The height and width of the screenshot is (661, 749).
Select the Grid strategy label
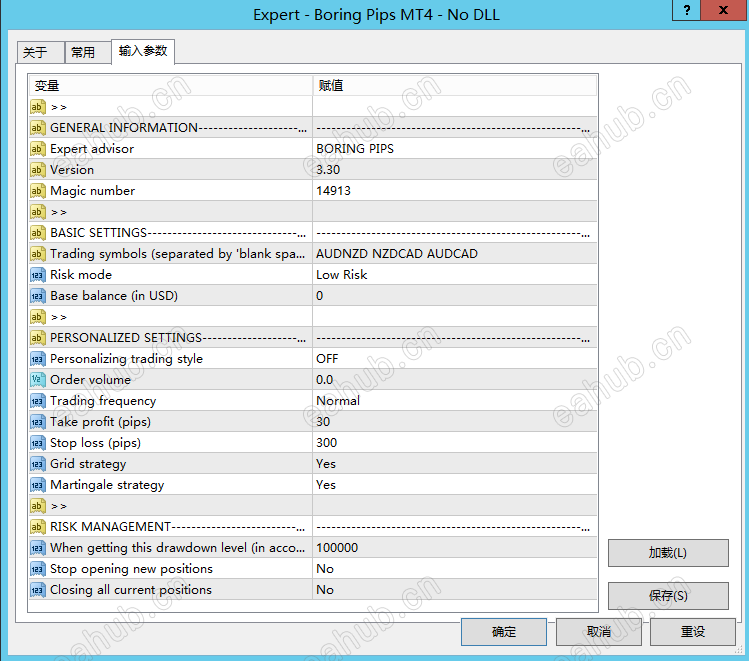tap(88, 464)
